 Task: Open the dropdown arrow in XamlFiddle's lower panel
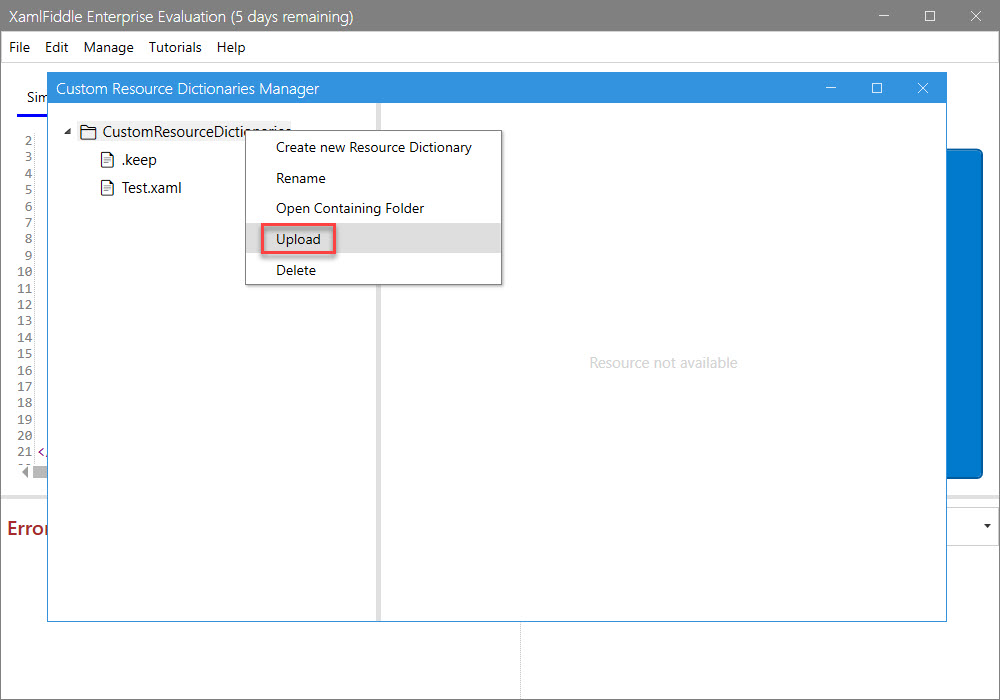click(987, 526)
